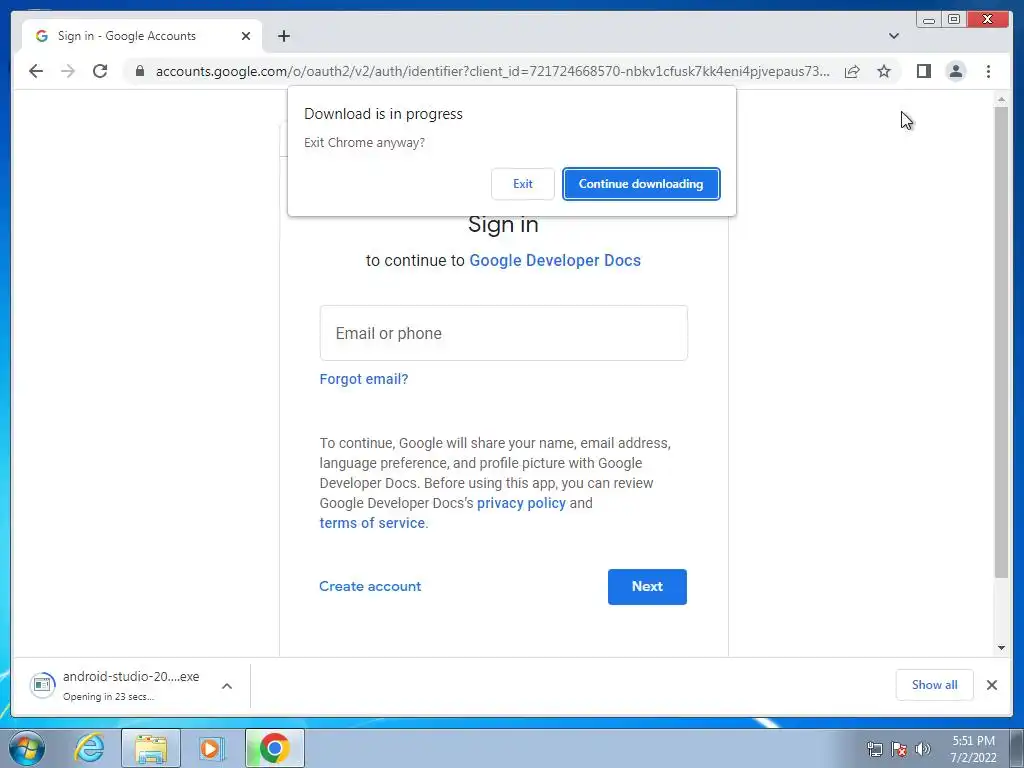Toggle the Chrome side panel icon
Screen dimensions: 1024x768
[923, 71]
